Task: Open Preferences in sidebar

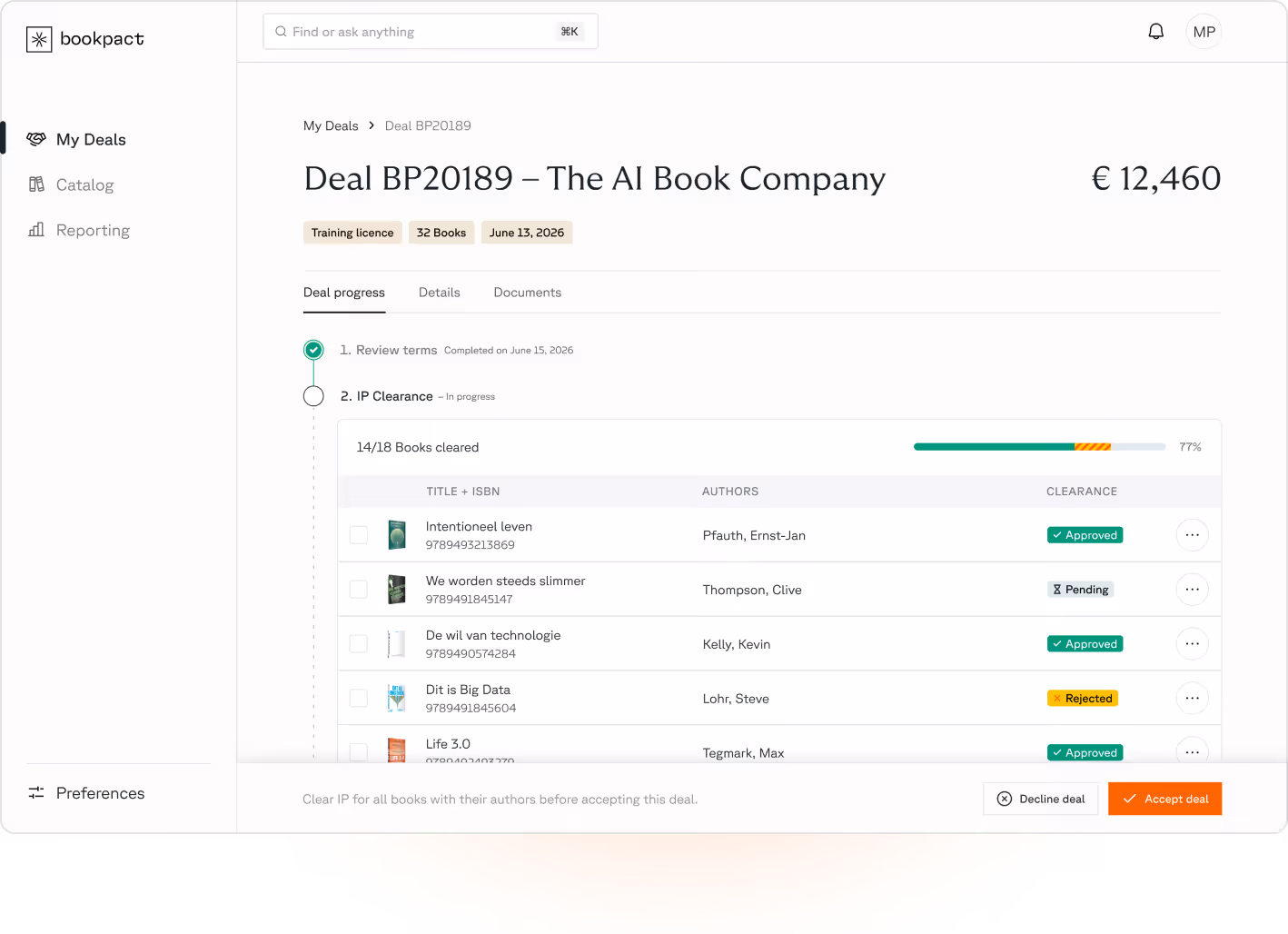Action: point(100,793)
